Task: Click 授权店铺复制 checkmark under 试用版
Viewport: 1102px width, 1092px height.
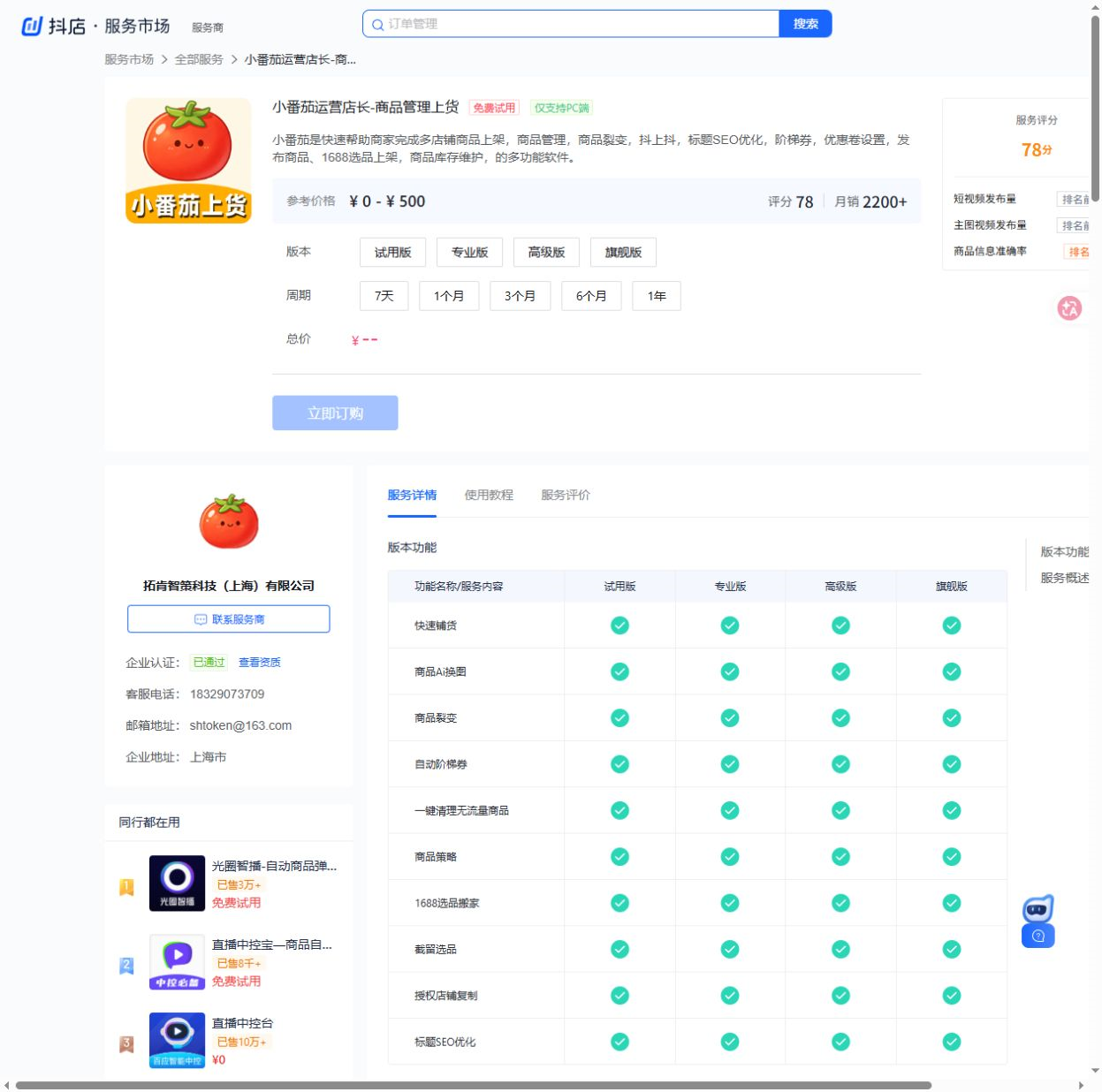Action: point(620,996)
